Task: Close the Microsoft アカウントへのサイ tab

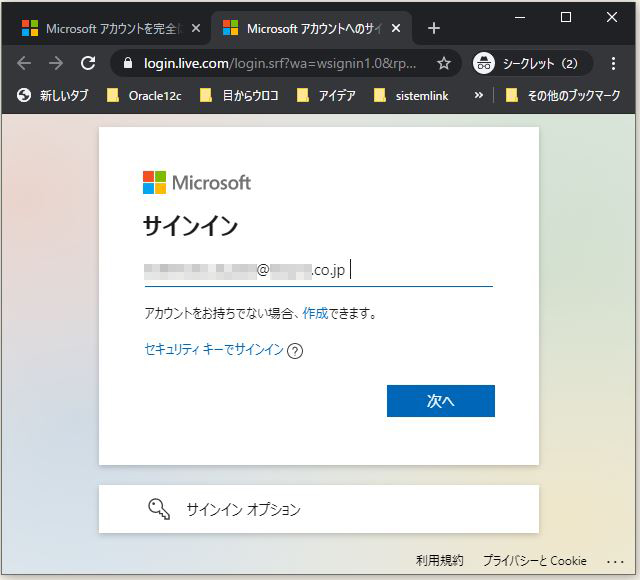Action: (396, 28)
